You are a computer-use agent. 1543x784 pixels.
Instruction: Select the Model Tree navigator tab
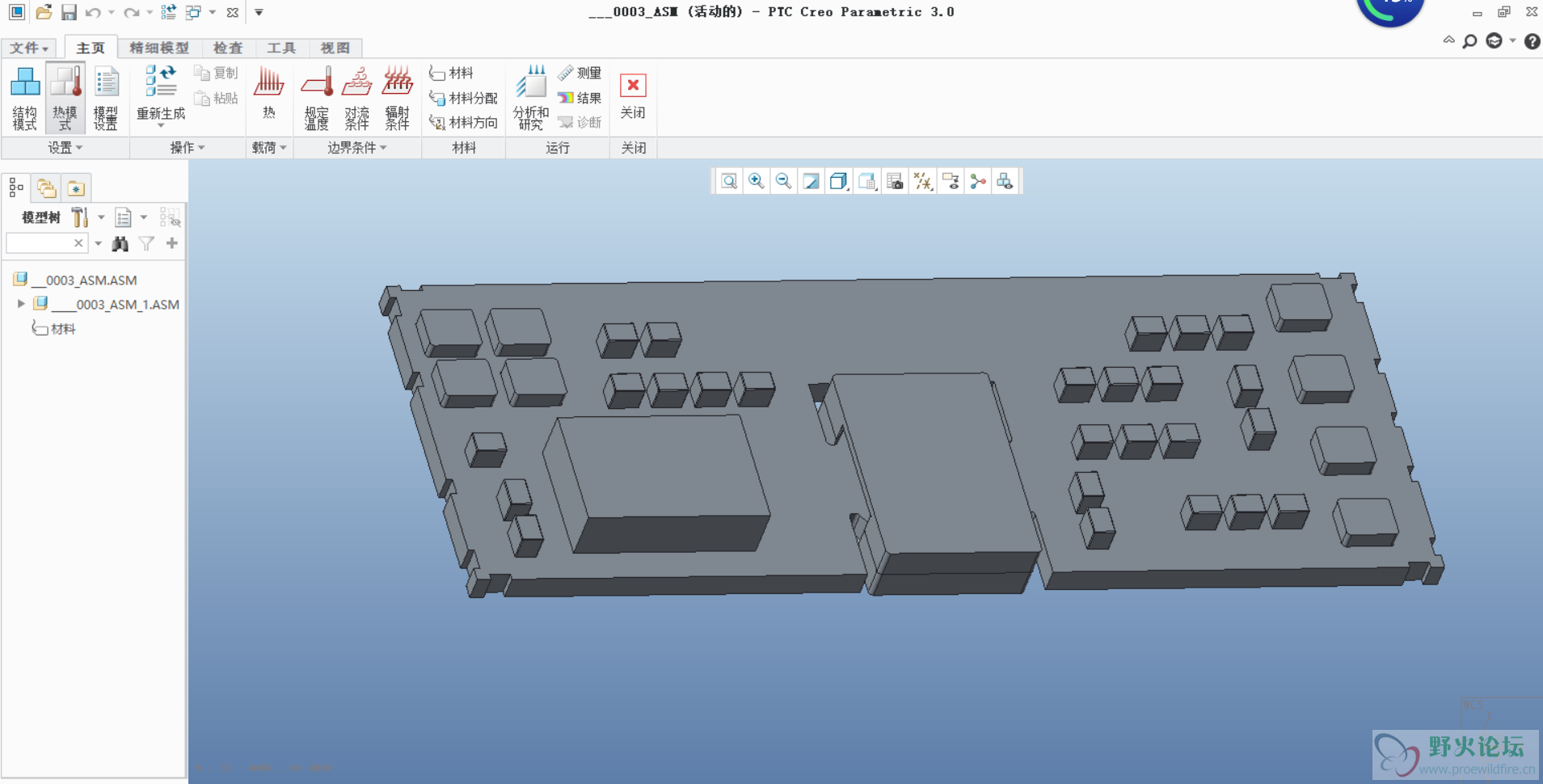pyautogui.click(x=16, y=188)
